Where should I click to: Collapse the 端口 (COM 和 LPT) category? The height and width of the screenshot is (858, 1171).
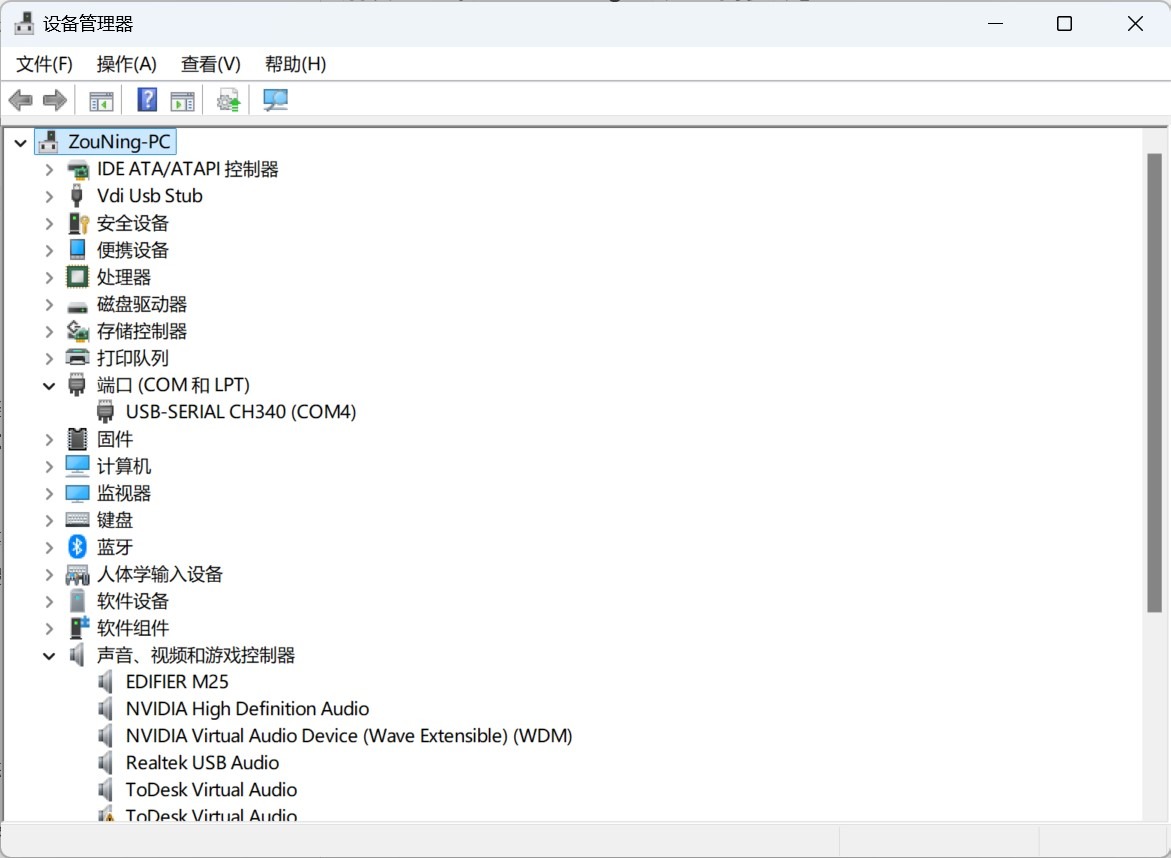tap(49, 385)
